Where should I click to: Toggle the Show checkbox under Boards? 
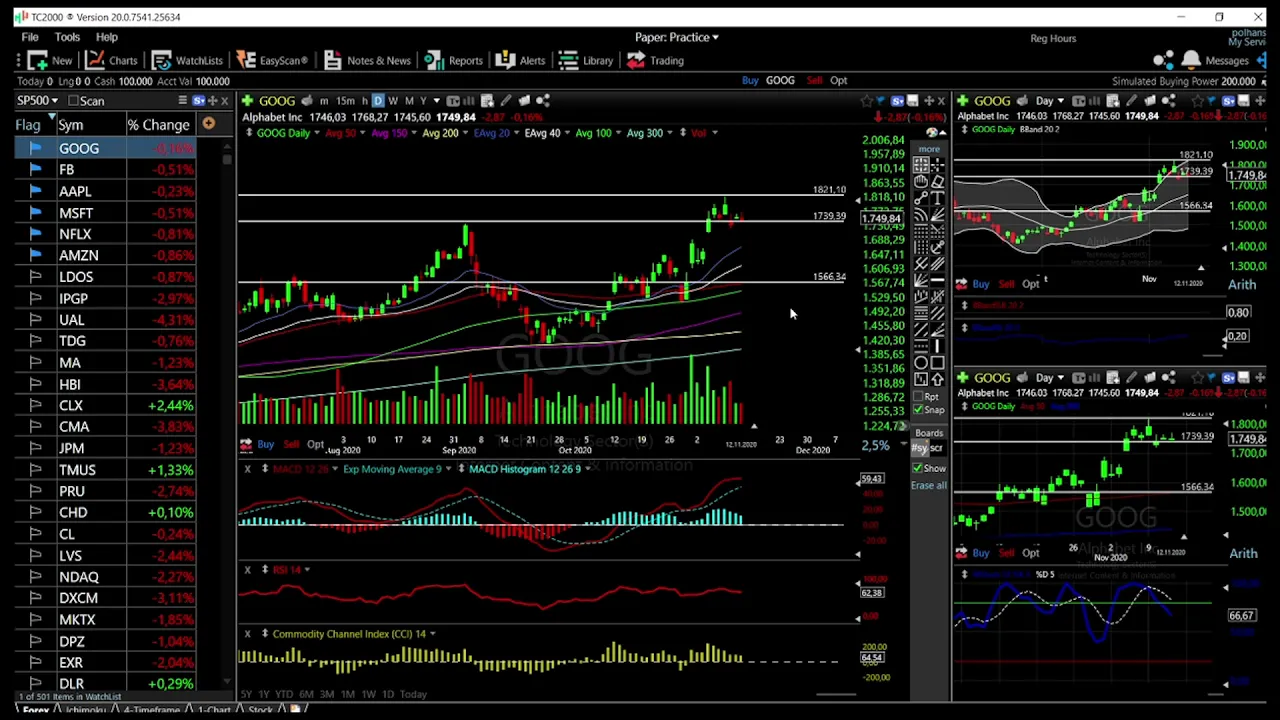coord(917,468)
